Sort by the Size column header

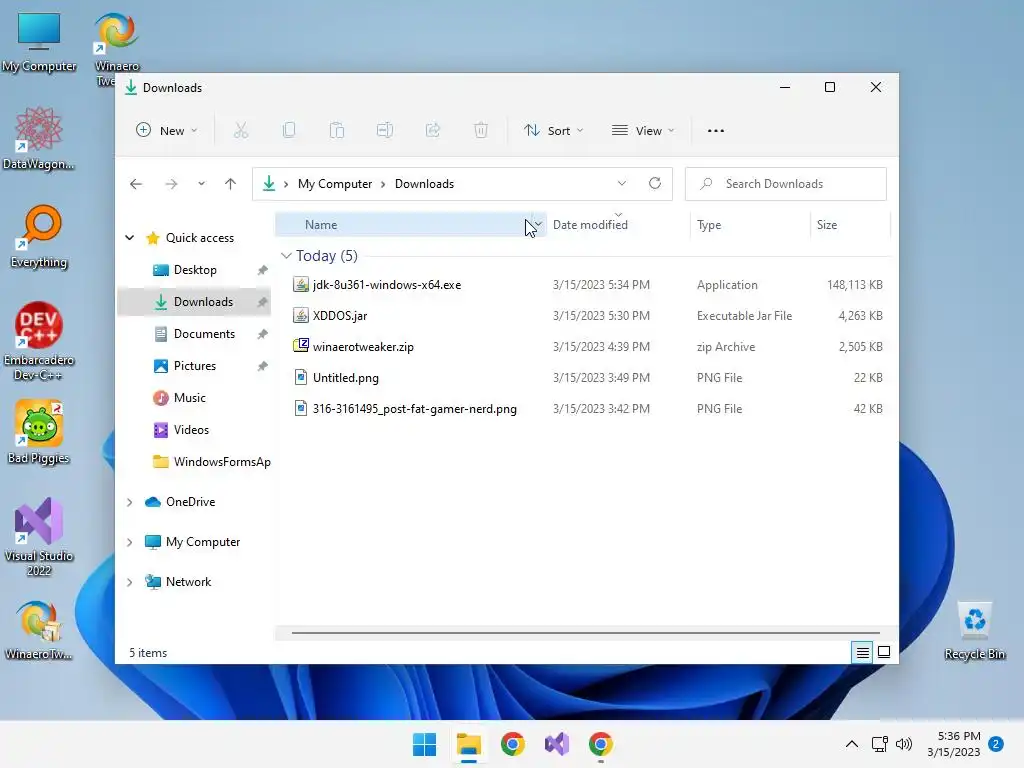pyautogui.click(x=850, y=225)
